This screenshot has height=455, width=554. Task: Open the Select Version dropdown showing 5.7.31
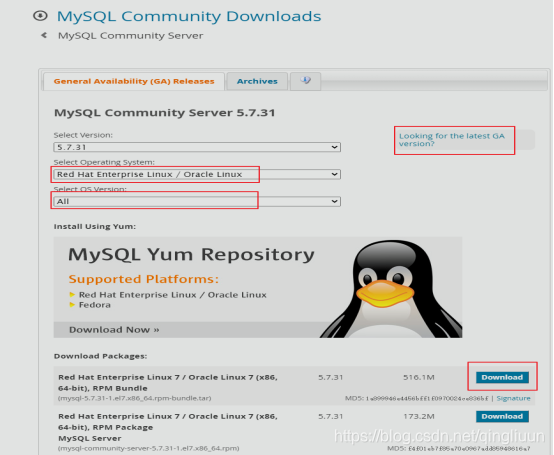point(197,147)
